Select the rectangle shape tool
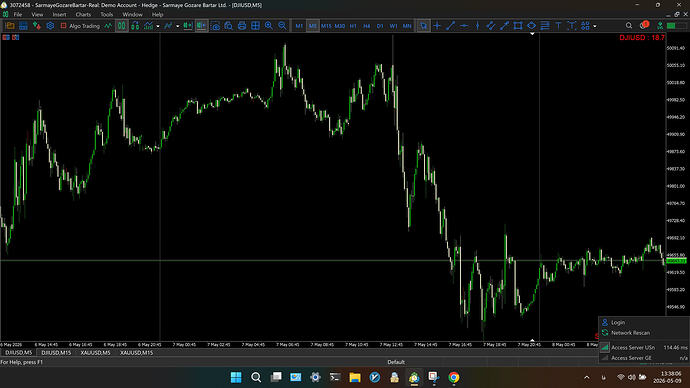This screenshot has height=388, width=690. (518, 26)
